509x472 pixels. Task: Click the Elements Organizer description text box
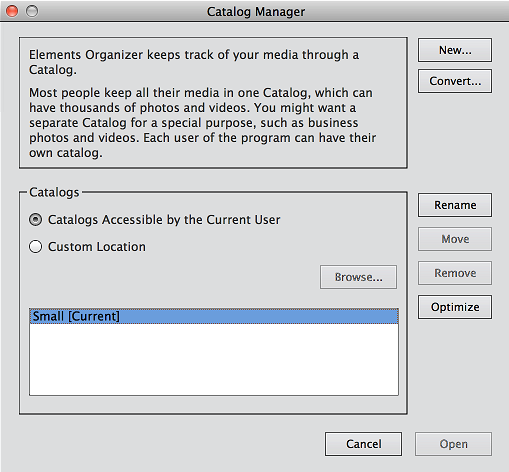[x=213, y=103]
